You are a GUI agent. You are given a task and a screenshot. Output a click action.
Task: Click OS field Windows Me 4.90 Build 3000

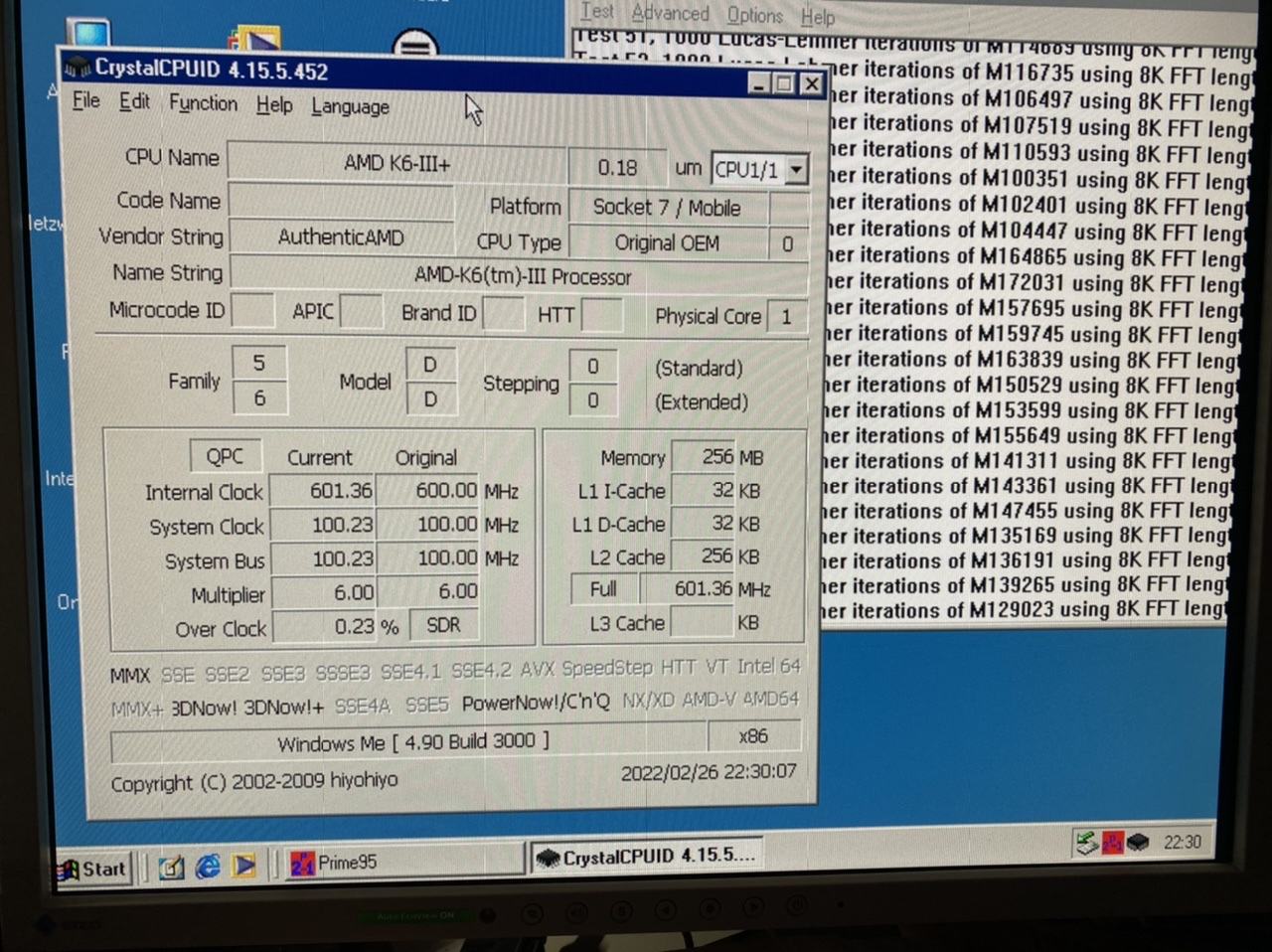point(409,742)
